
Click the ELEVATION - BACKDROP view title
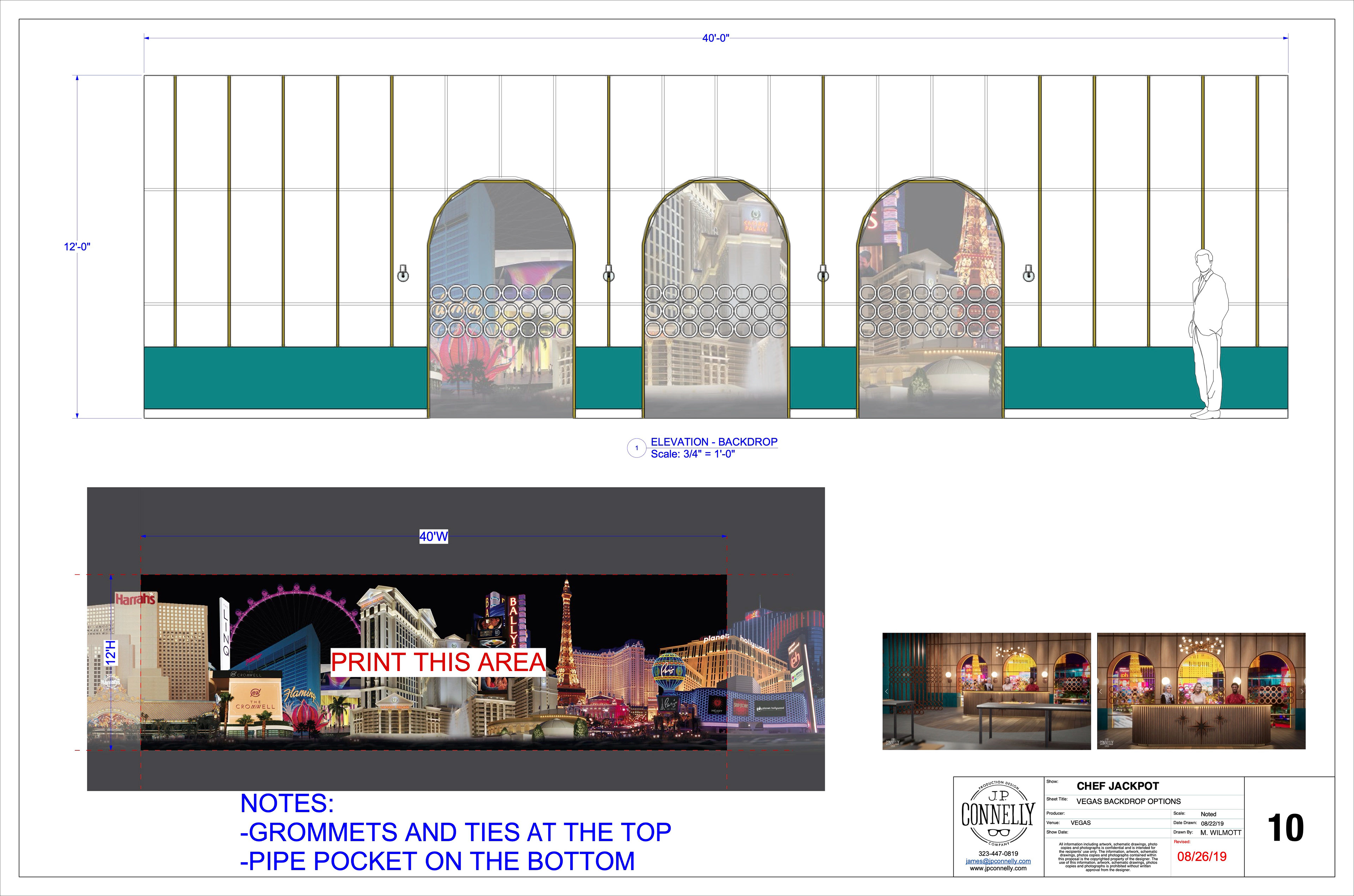(714, 442)
